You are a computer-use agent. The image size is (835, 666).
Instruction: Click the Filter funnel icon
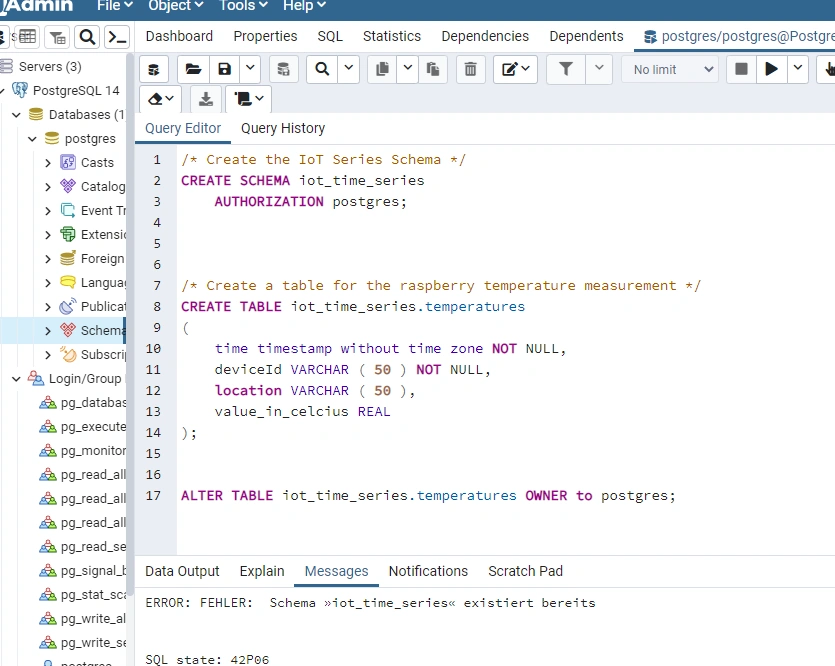click(x=566, y=69)
